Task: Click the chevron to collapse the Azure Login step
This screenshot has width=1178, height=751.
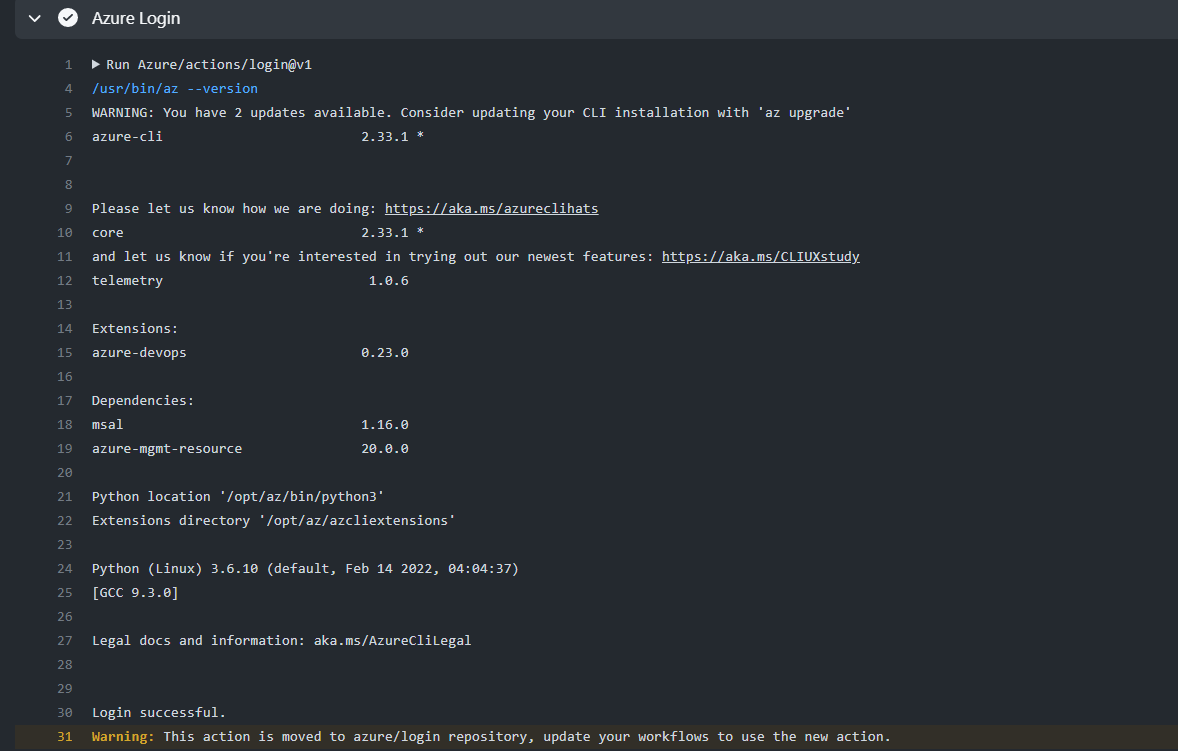Action: (33, 17)
